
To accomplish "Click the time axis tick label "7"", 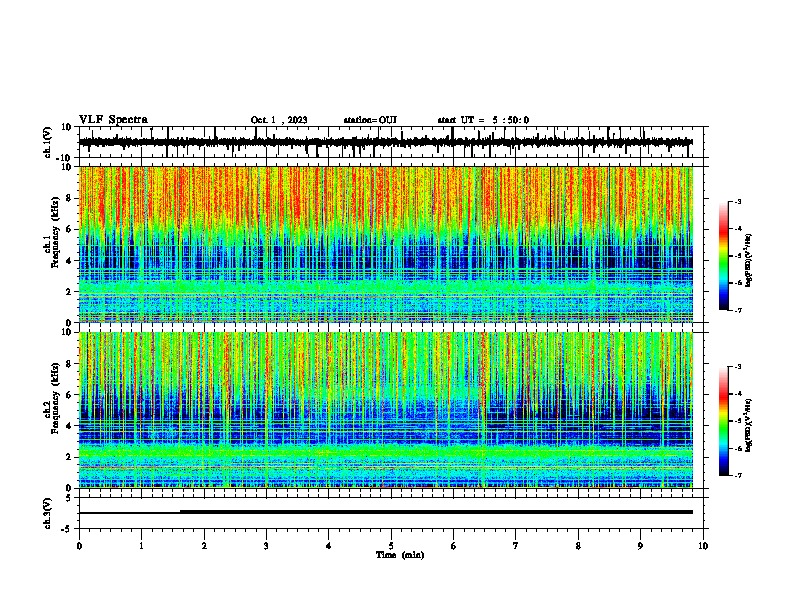I will 516,546.
